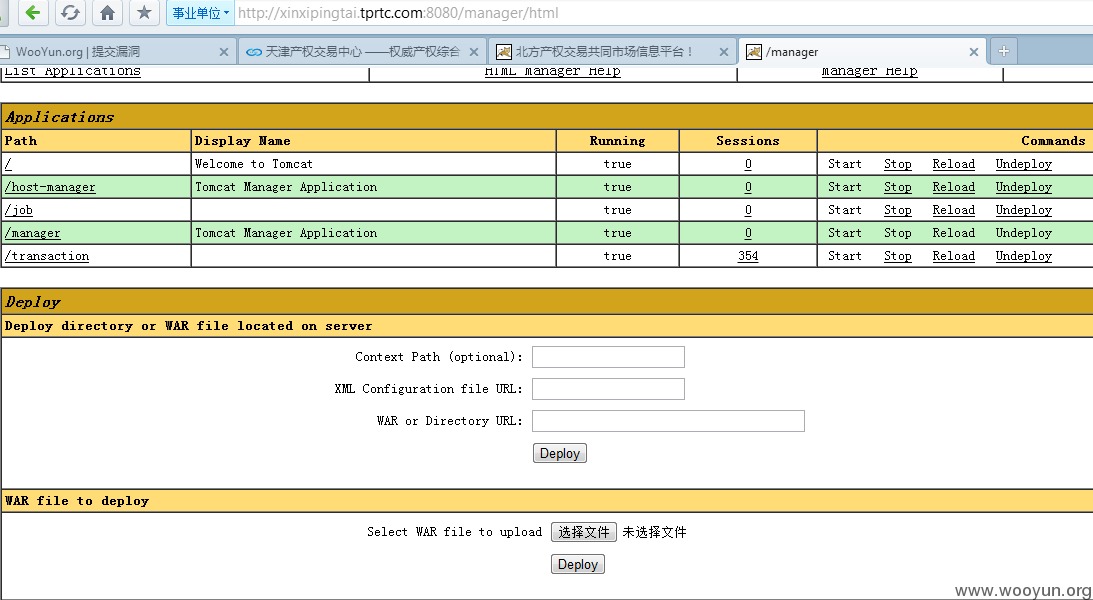Click the List Applications link
This screenshot has height=600, width=1093.
(72, 71)
